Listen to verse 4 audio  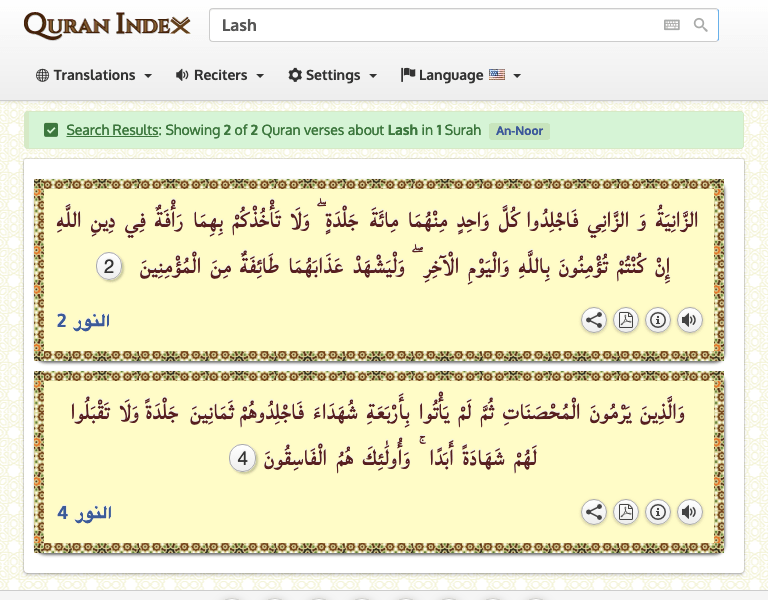(x=689, y=513)
